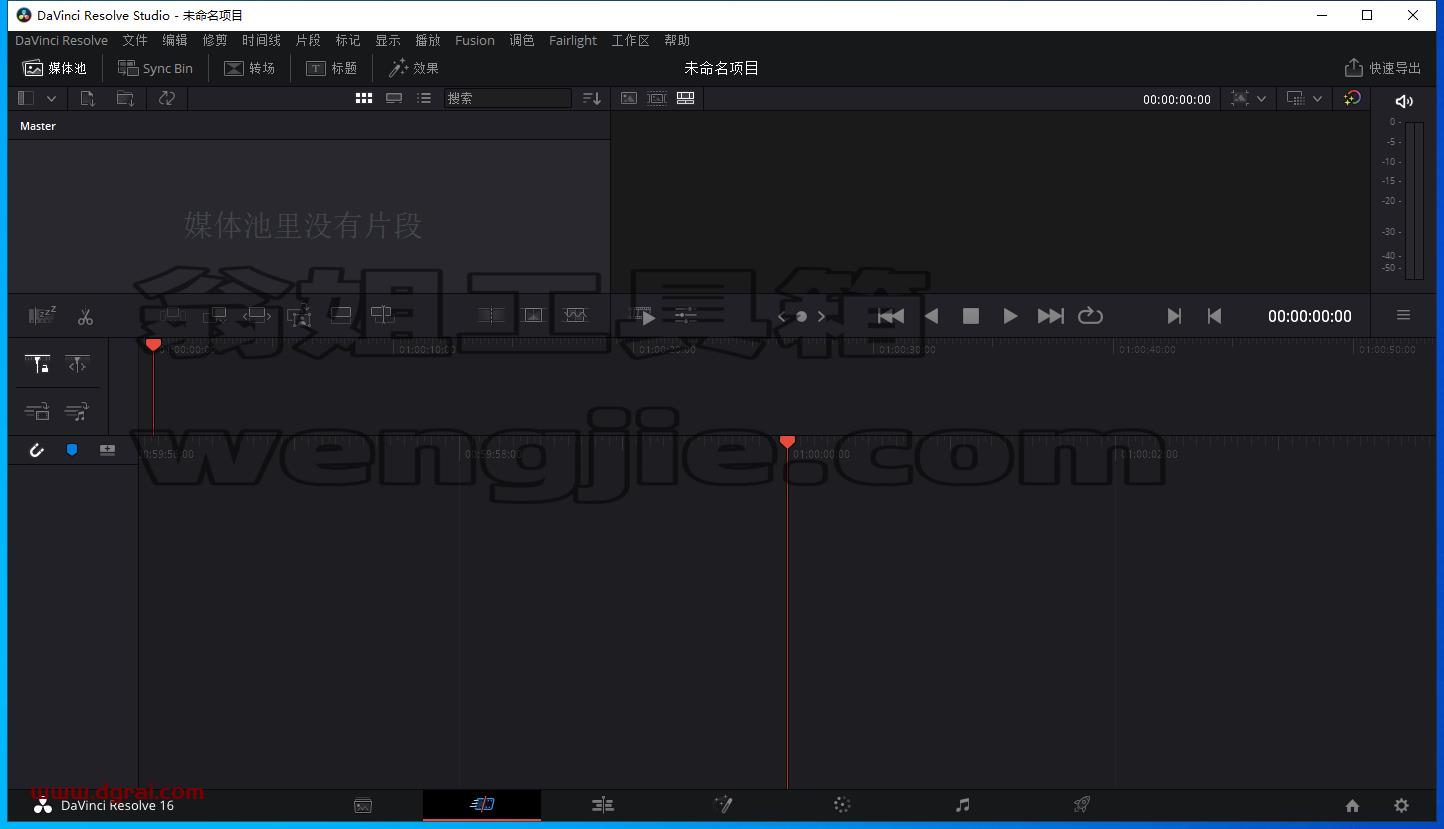Click the locked playhead icon
The height and width of the screenshot is (829, 1444).
[37, 365]
